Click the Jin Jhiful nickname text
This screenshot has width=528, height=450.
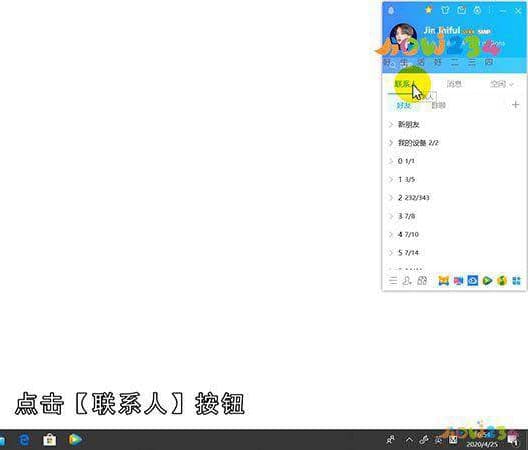(441, 30)
